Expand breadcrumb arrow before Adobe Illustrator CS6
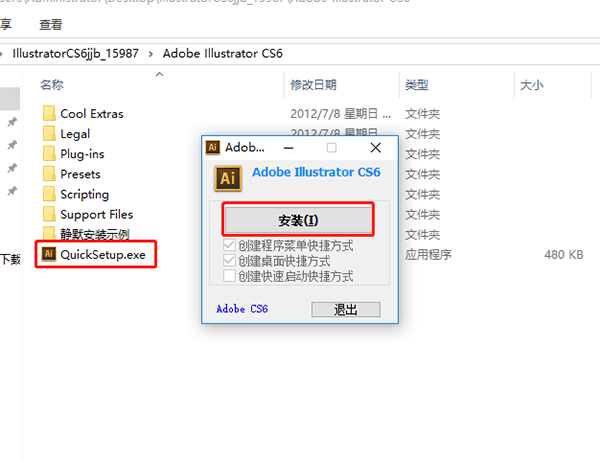The height and width of the screenshot is (462, 600). tap(151, 54)
